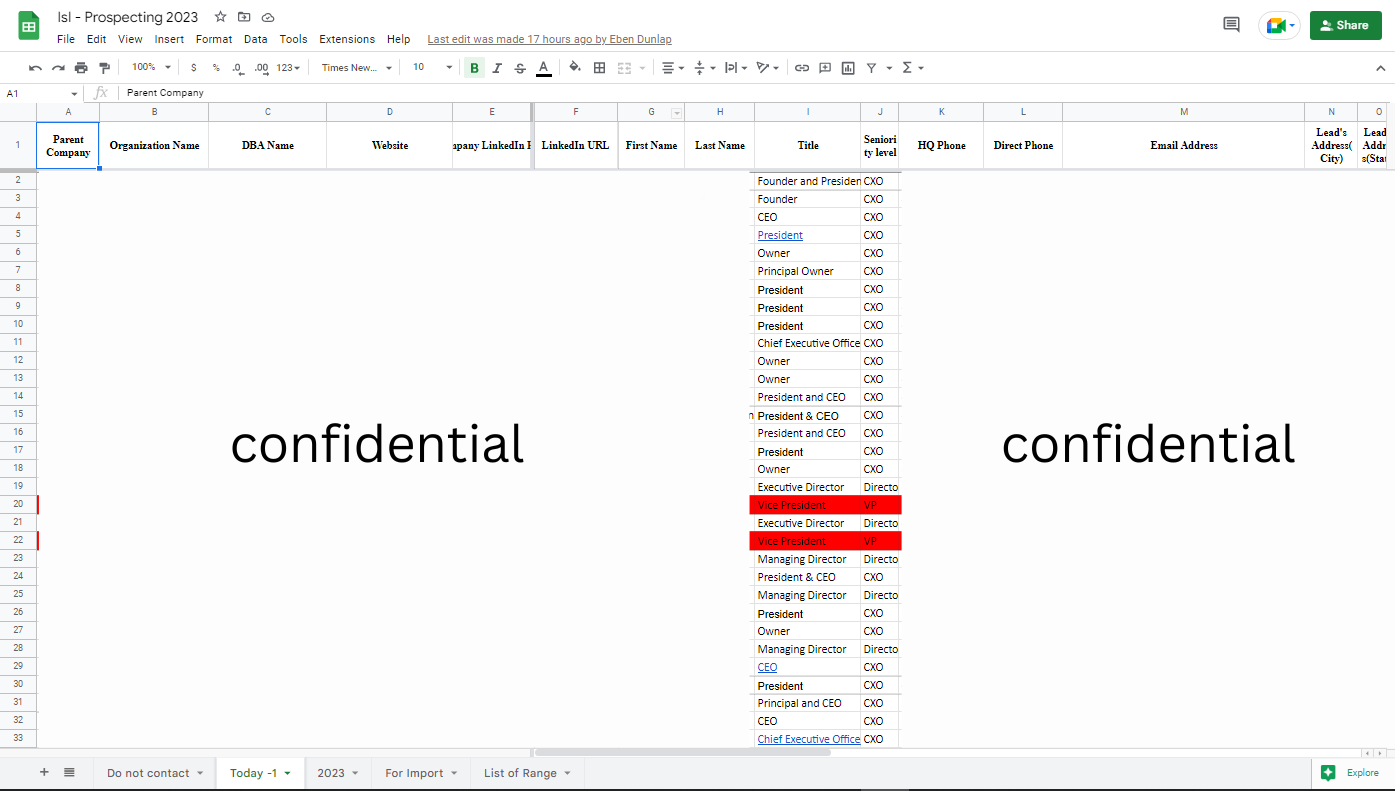This screenshot has height=791, width=1395.
Task: Click the Undo arrow icon
Action: [x=36, y=68]
